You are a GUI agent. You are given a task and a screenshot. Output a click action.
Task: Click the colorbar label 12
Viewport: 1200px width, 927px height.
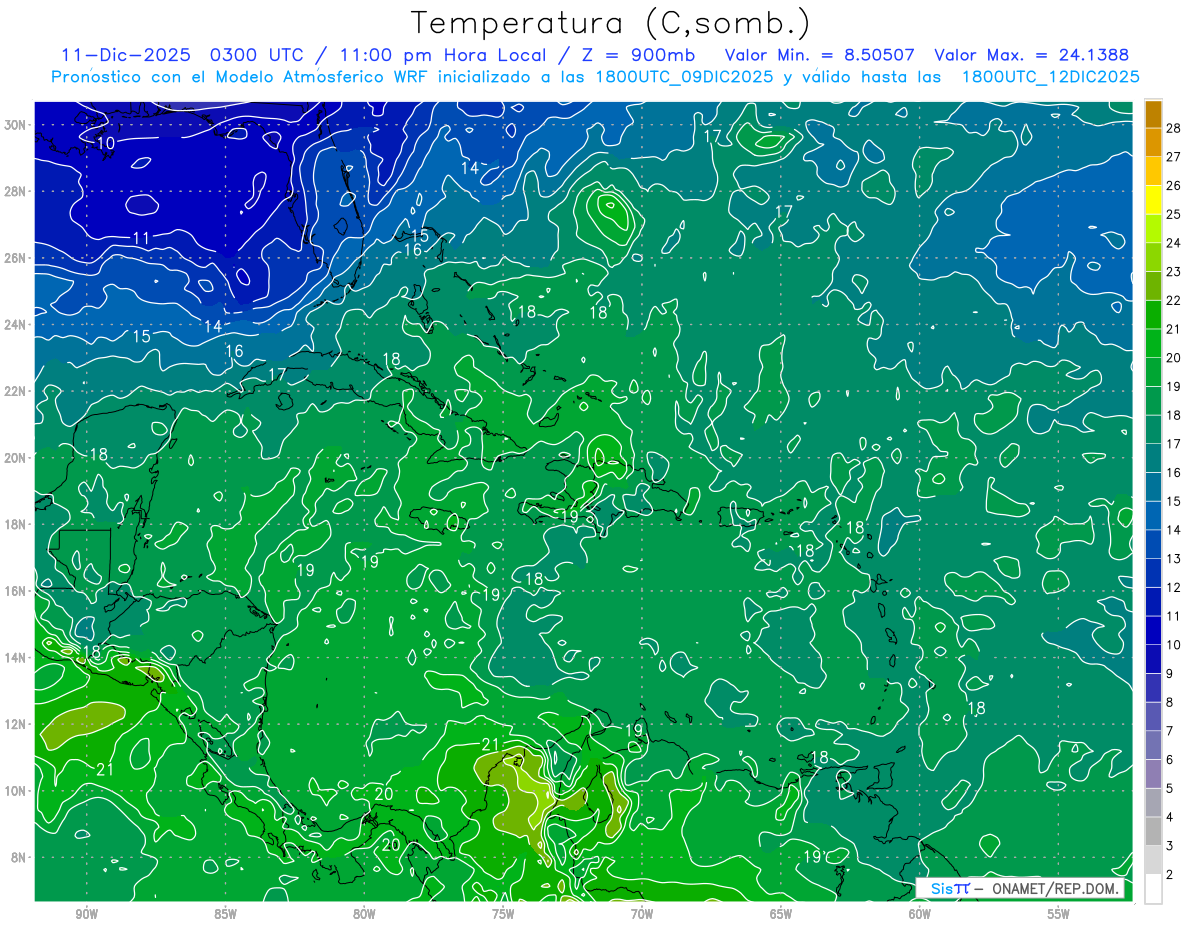tap(1174, 588)
